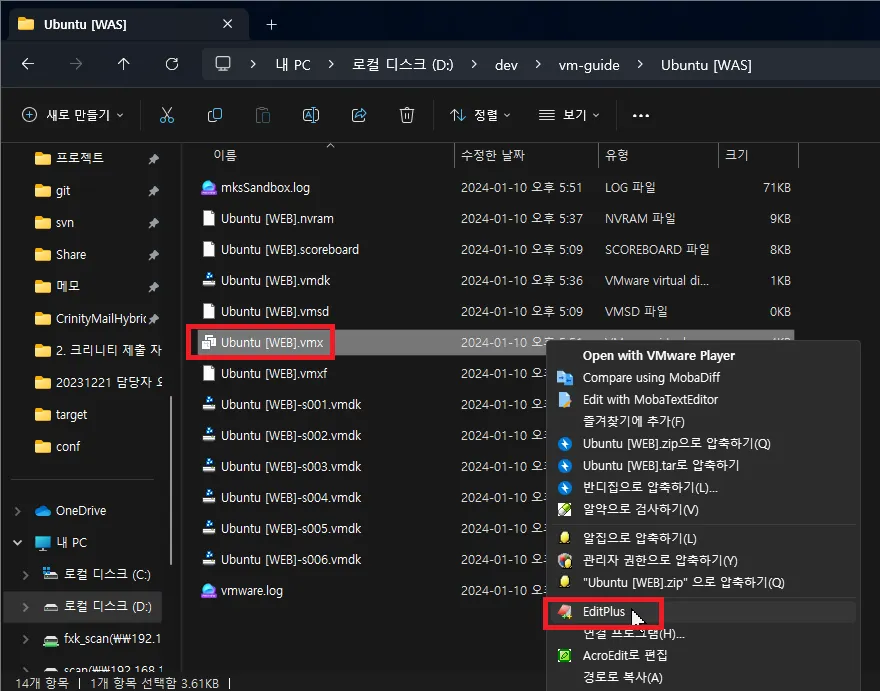Click 내 PC in the address bar
Image resolution: width=880 pixels, height=691 pixels.
click(x=293, y=65)
